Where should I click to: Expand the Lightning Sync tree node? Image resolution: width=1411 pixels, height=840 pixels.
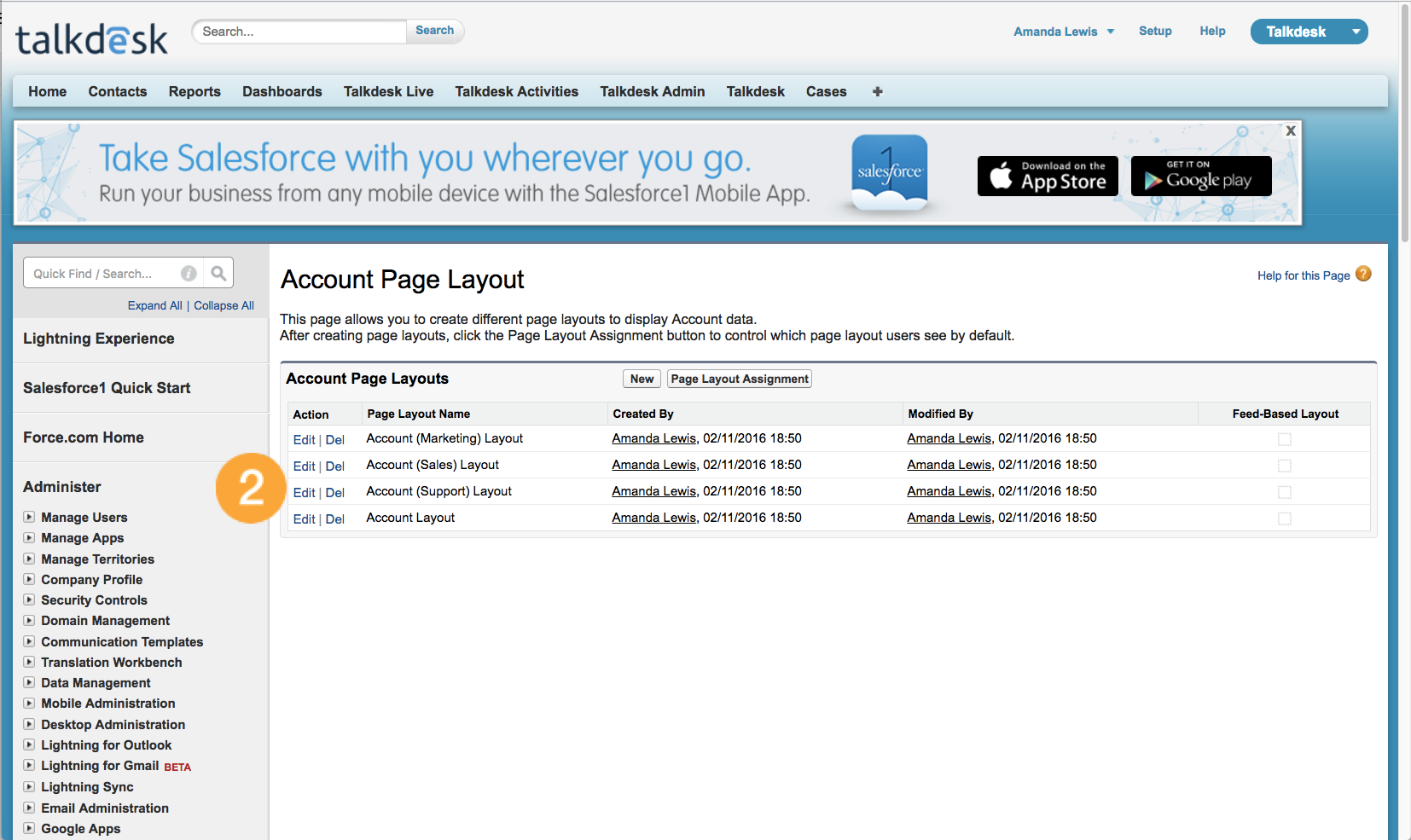tap(29, 786)
